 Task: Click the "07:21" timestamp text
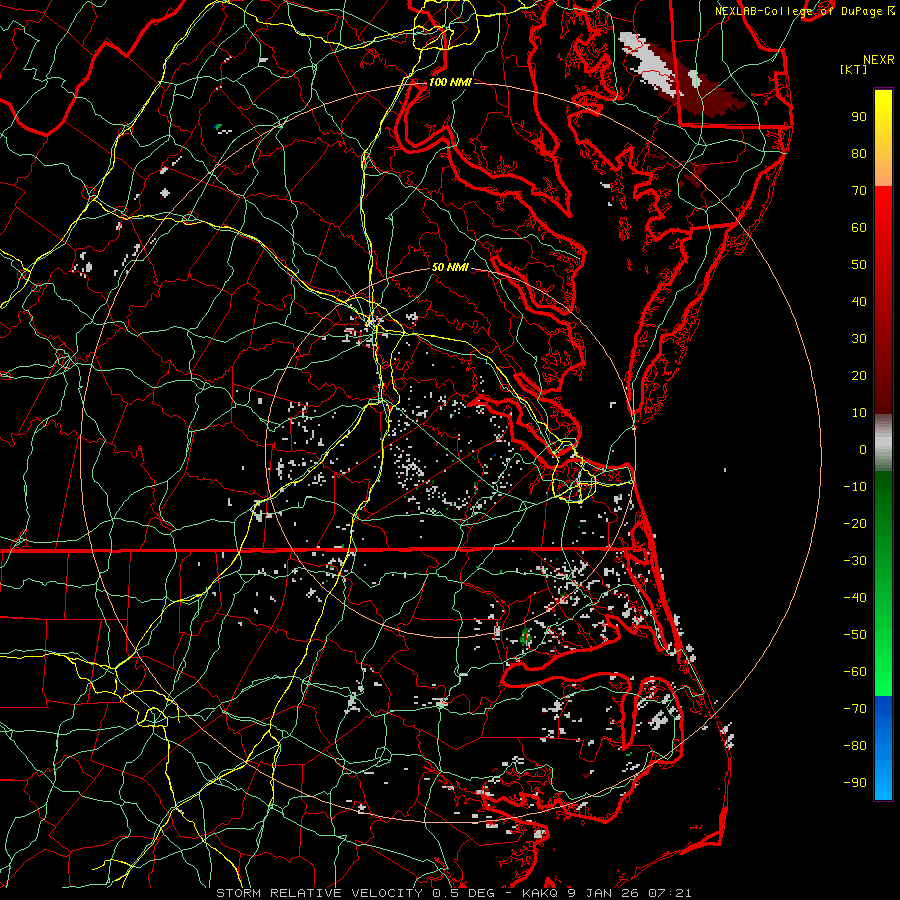670,893
